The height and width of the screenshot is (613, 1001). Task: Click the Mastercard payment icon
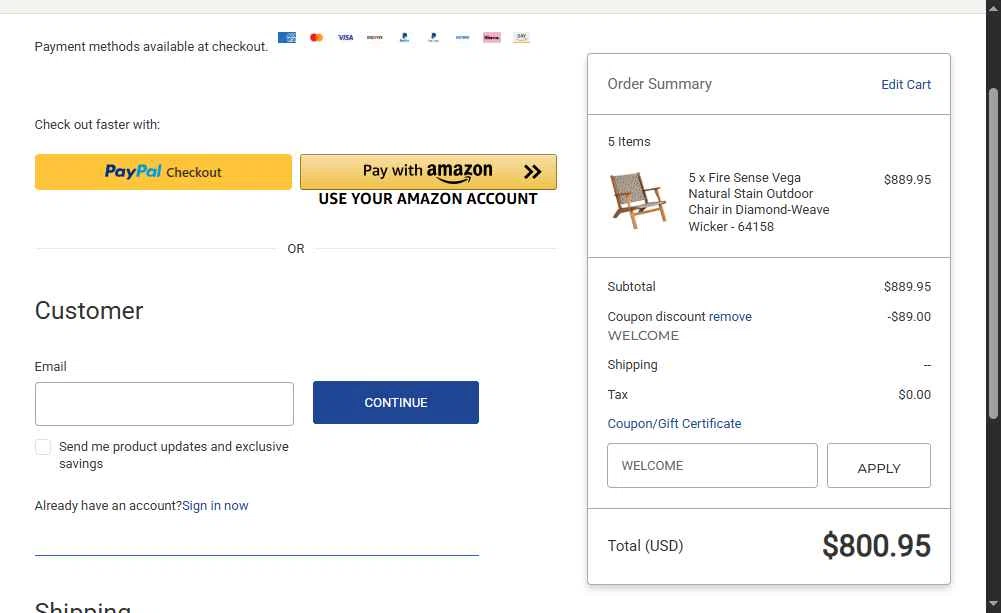point(316,38)
